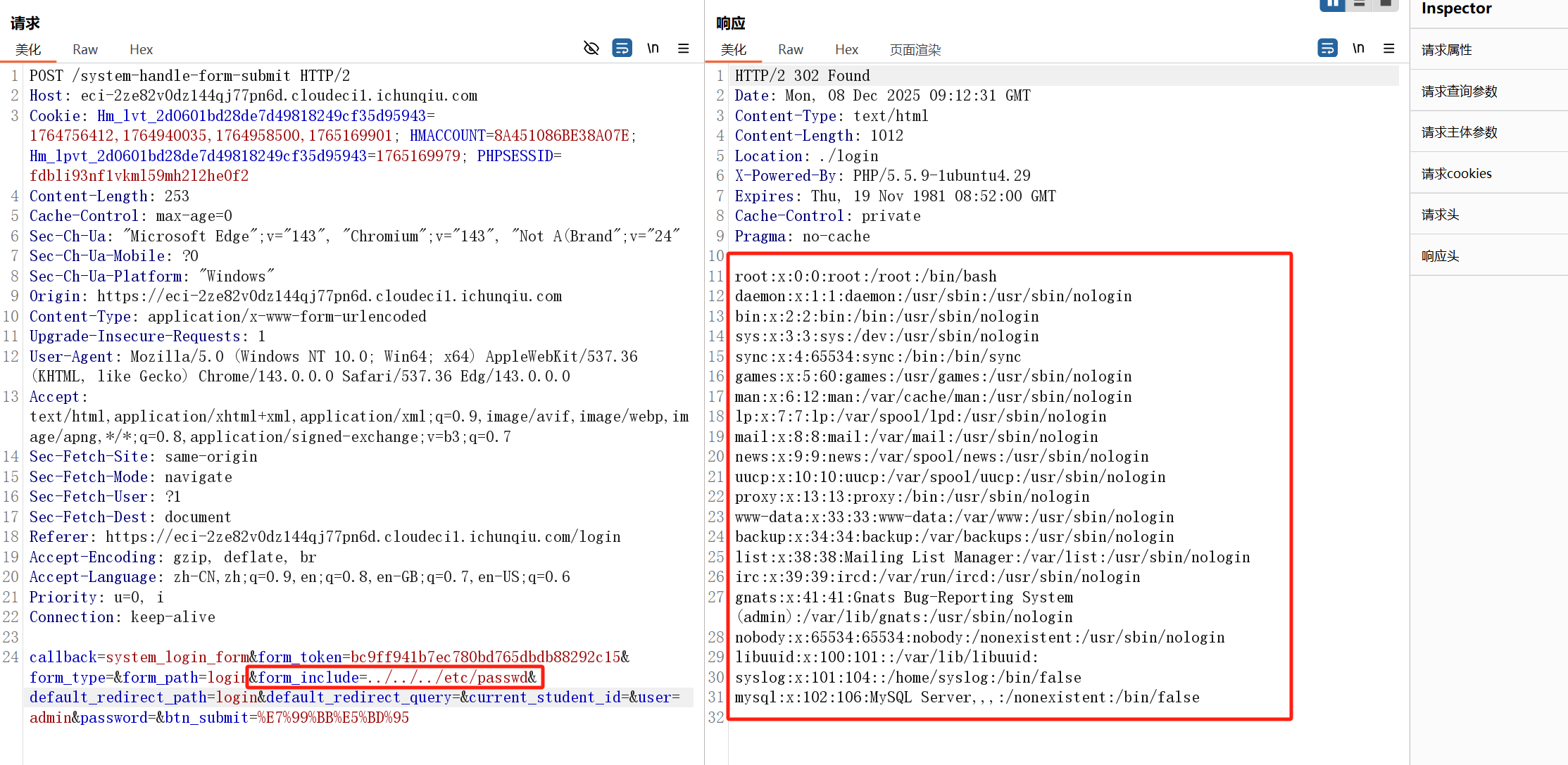Screen dimensions: 1568x765
Task: Expand 请求属性 section in Inspector
Action: [x=1447, y=49]
